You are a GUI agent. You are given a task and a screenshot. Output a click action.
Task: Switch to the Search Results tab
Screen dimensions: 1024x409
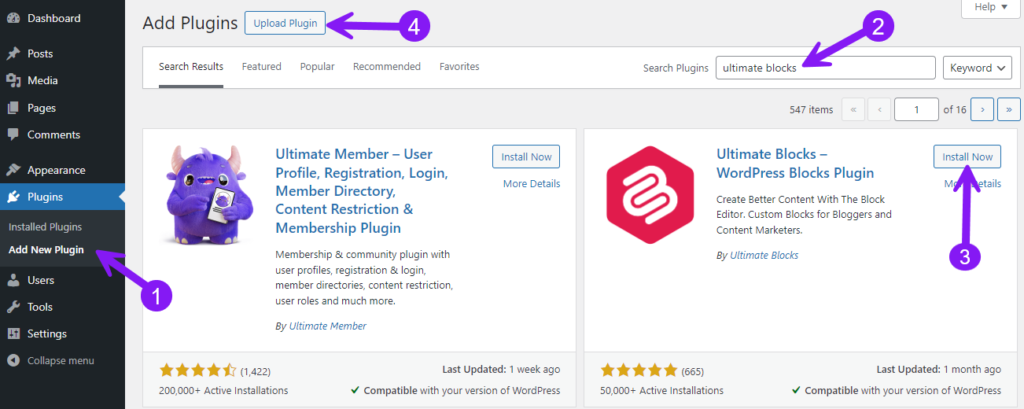(x=191, y=67)
